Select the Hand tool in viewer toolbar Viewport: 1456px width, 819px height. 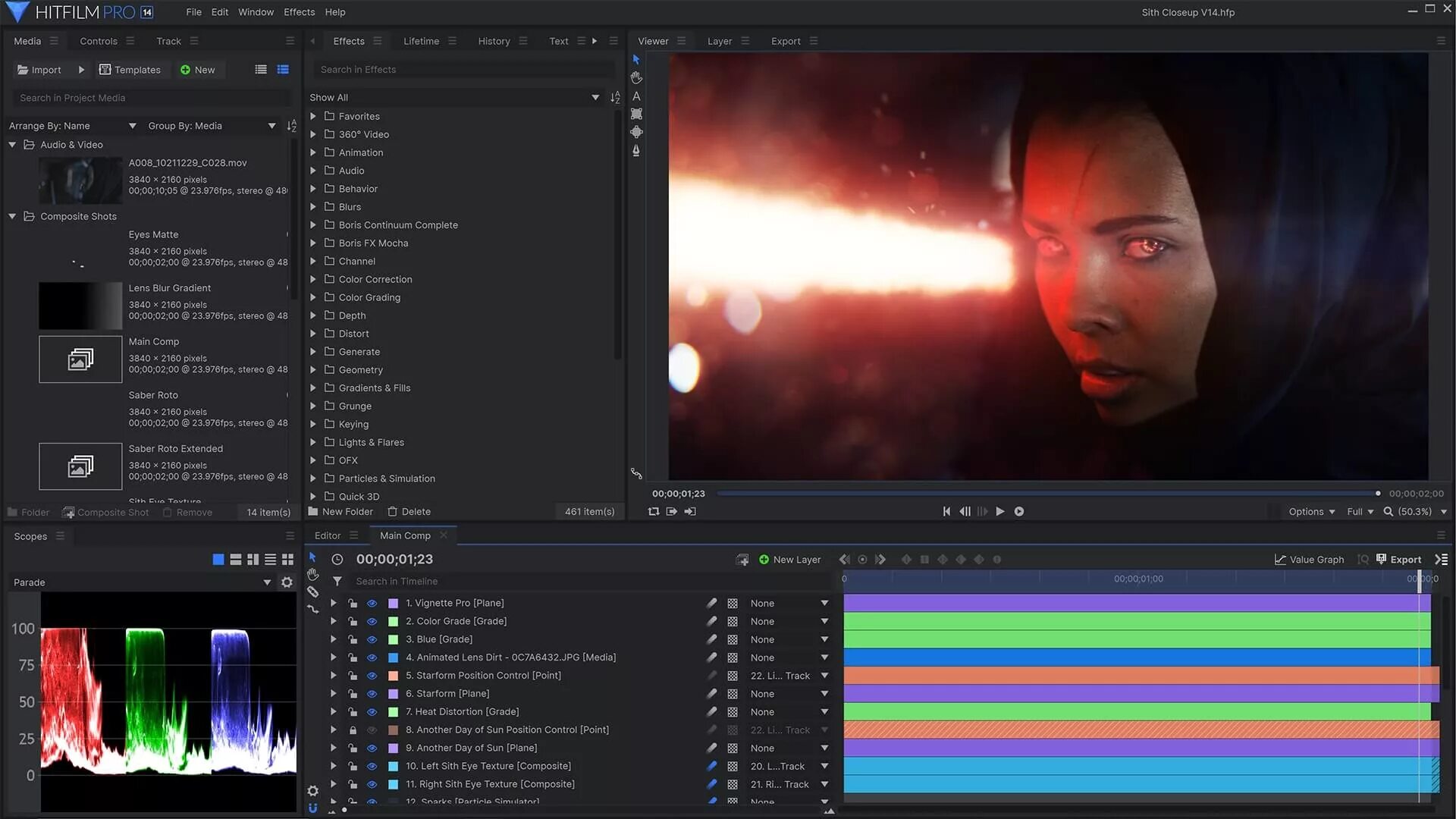point(636,77)
